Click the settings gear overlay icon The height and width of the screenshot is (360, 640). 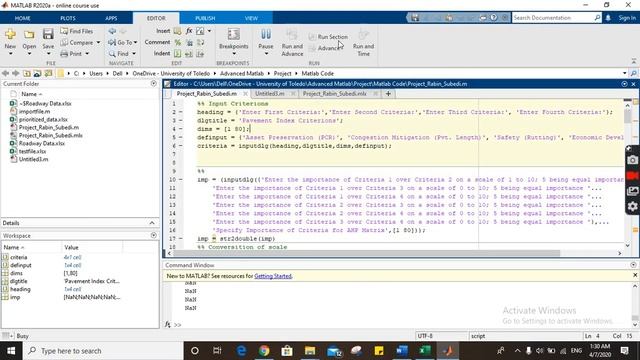click(x=632, y=207)
